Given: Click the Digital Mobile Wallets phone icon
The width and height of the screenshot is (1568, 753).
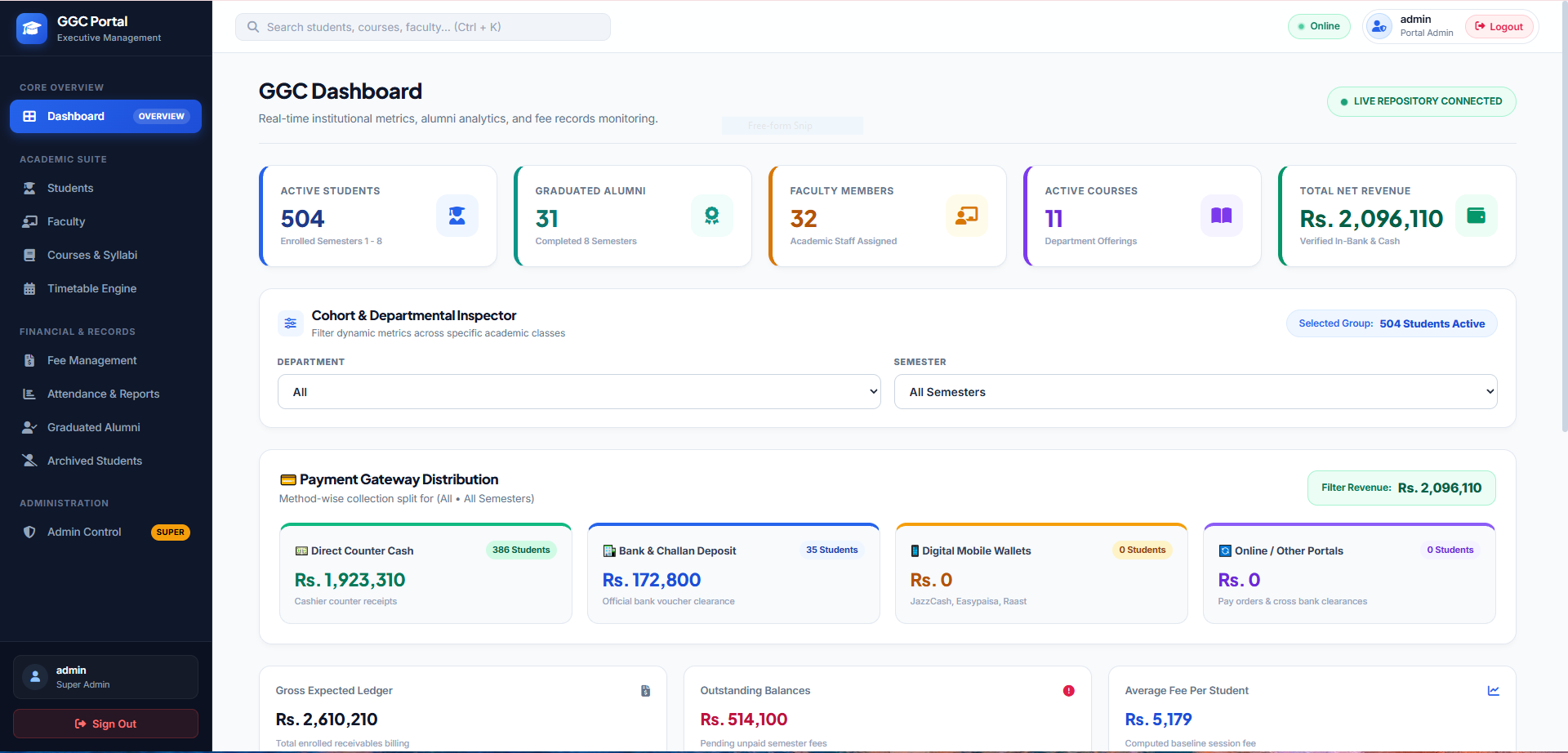Looking at the screenshot, I should (x=915, y=551).
